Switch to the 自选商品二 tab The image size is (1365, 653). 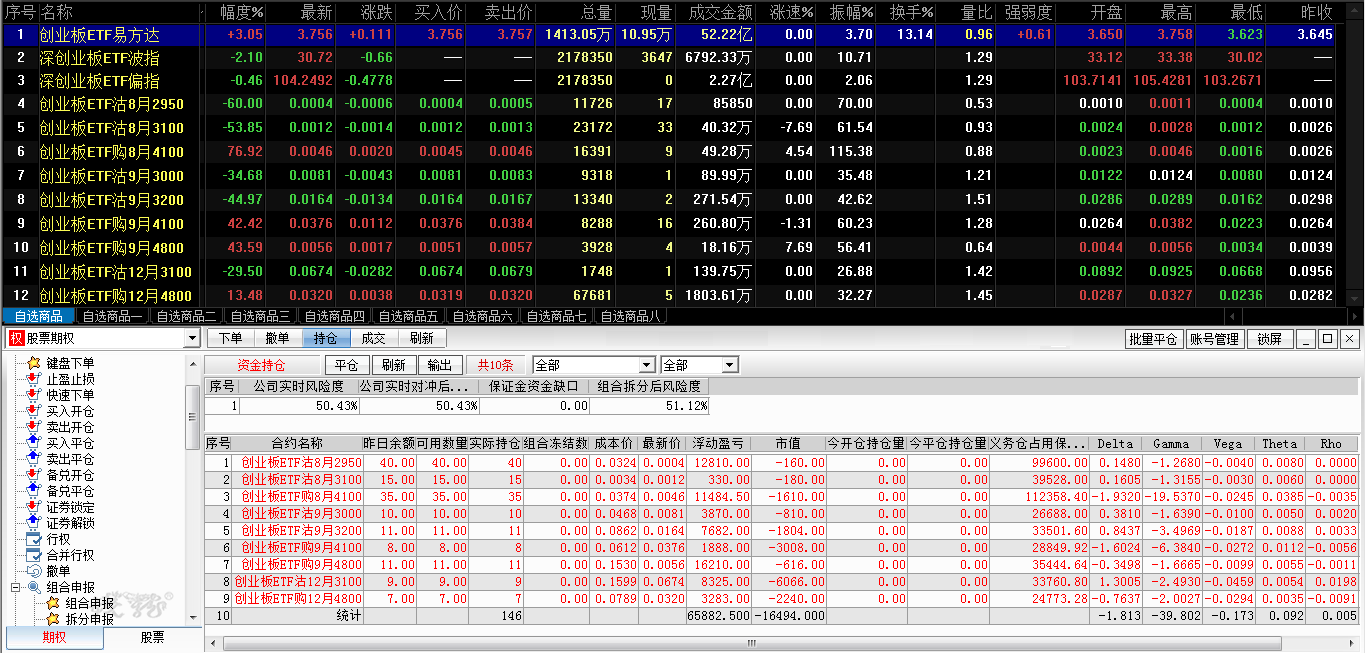coord(186,316)
